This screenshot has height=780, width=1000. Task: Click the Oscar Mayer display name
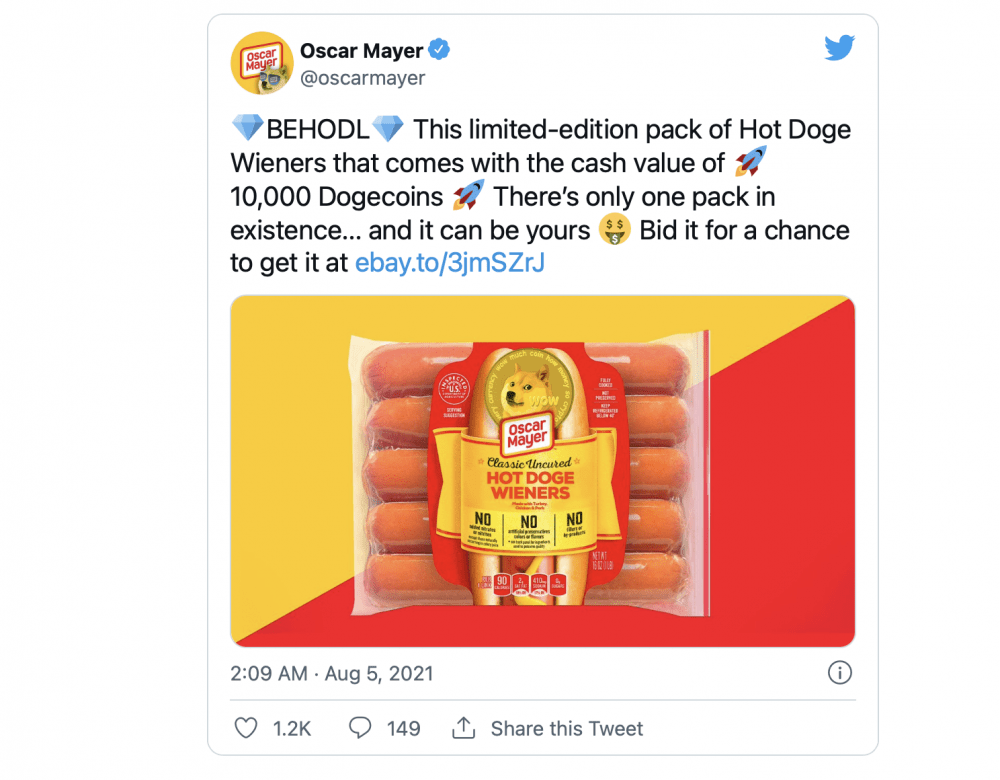[x=361, y=51]
